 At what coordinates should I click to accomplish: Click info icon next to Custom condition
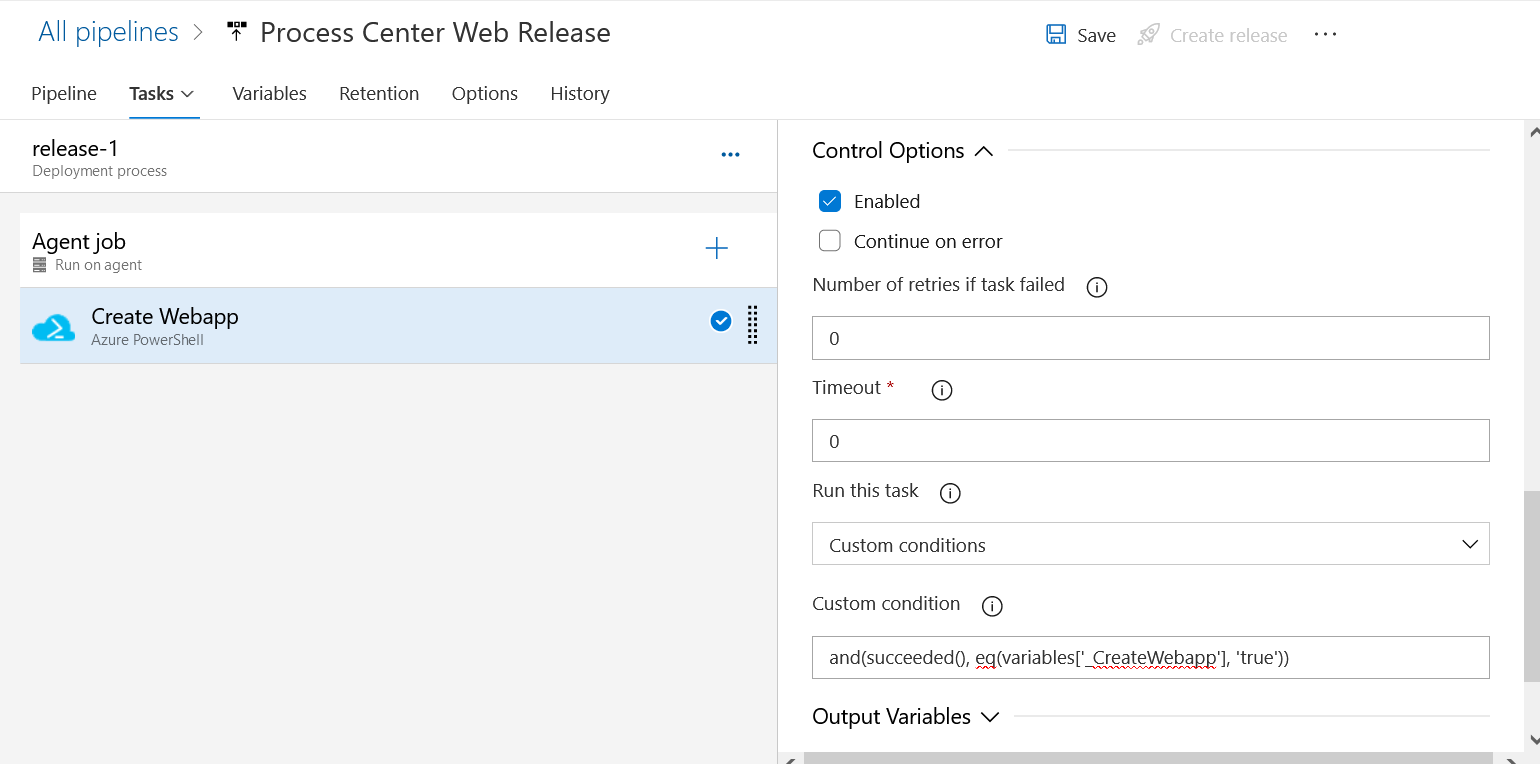pyautogui.click(x=992, y=606)
